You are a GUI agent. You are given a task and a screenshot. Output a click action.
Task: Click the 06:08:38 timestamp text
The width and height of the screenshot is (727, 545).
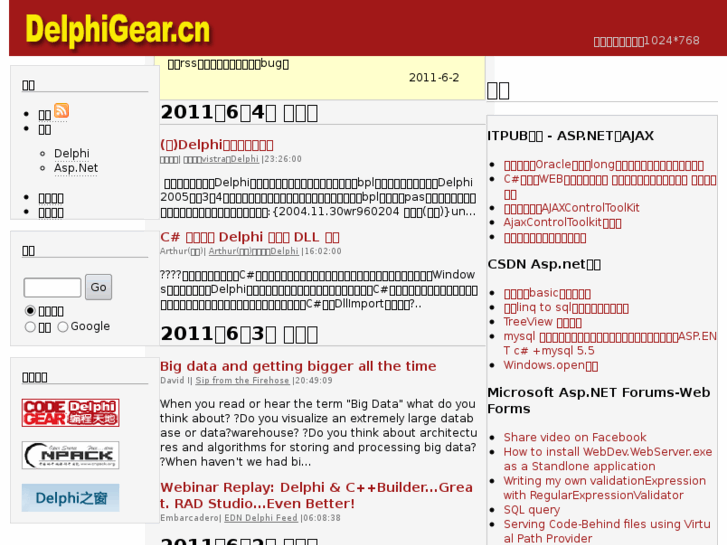tap(322, 518)
